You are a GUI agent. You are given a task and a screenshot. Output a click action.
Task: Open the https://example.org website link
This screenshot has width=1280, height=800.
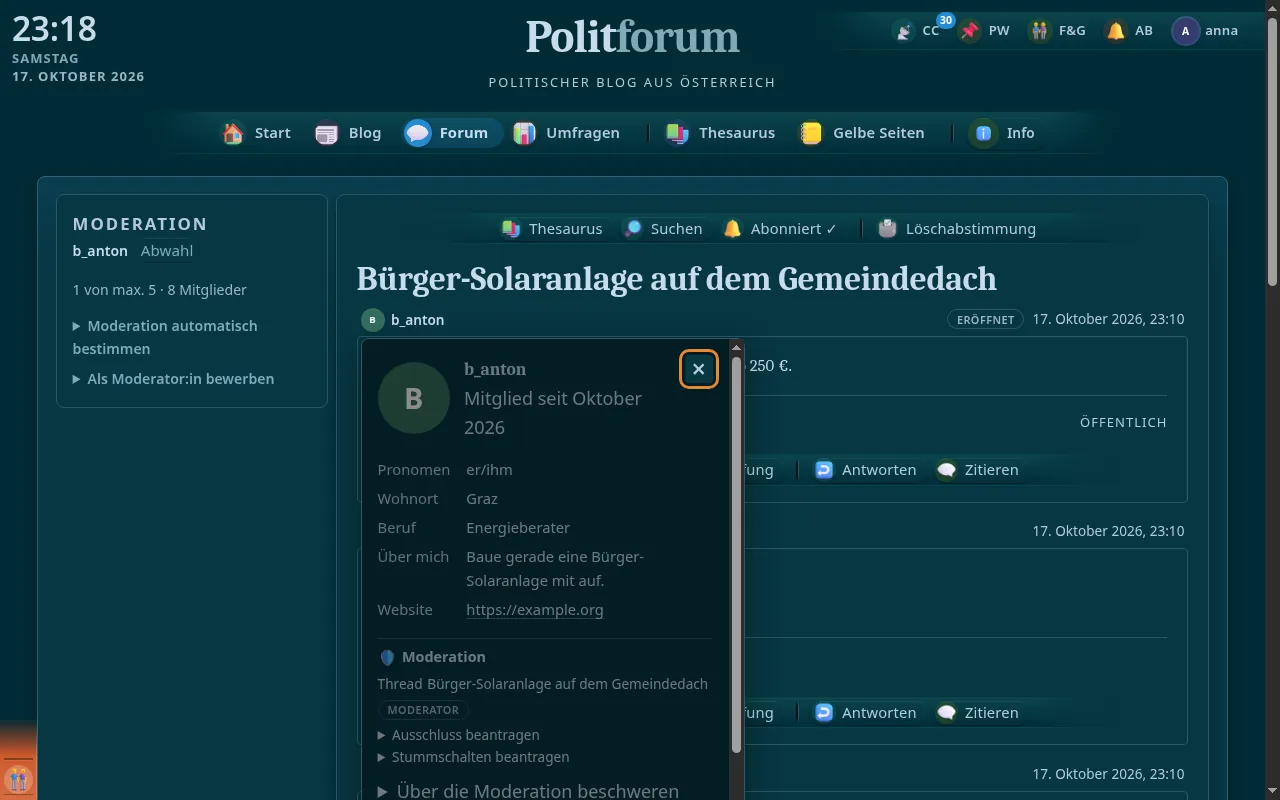click(x=535, y=610)
